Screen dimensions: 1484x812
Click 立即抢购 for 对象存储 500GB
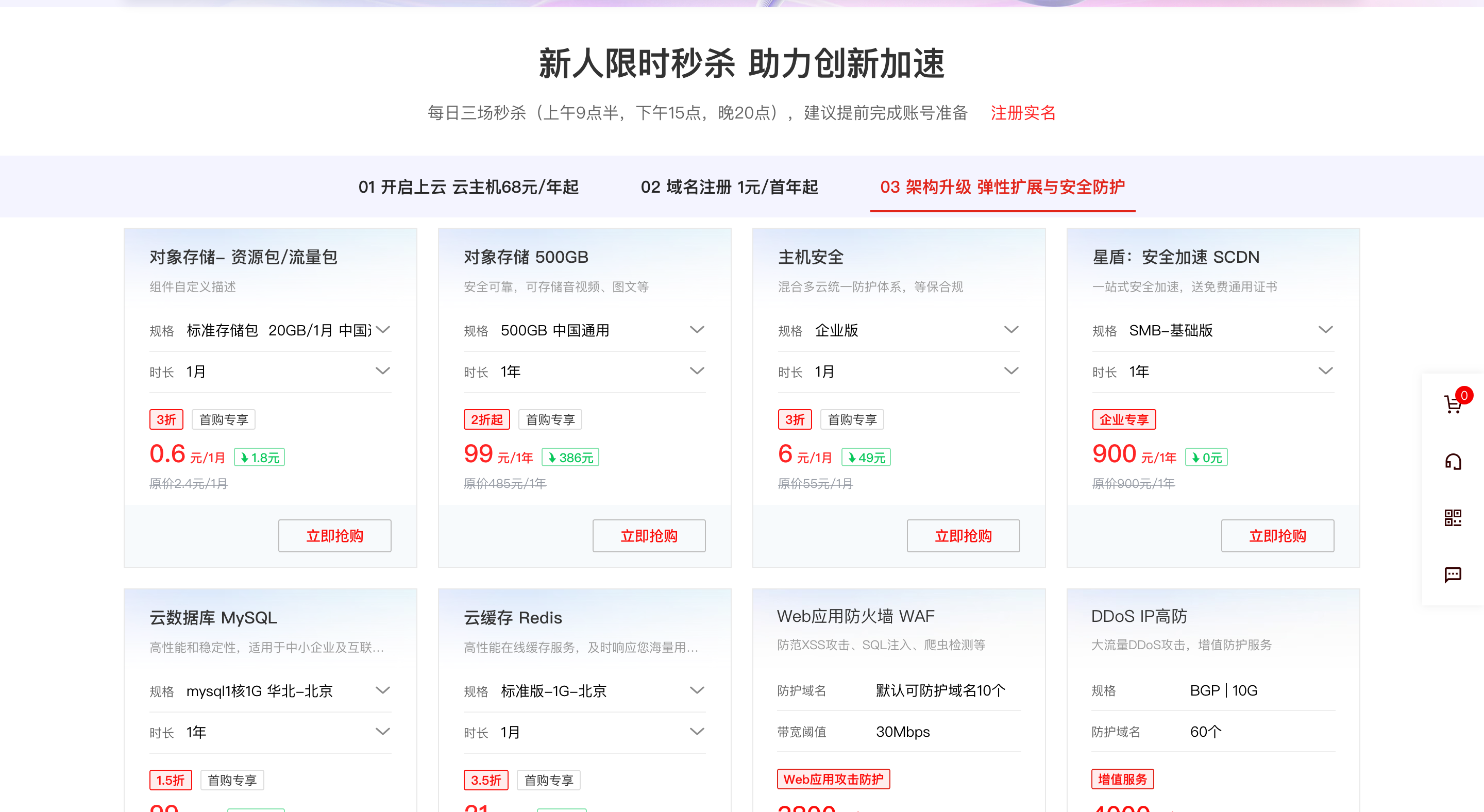tap(649, 535)
